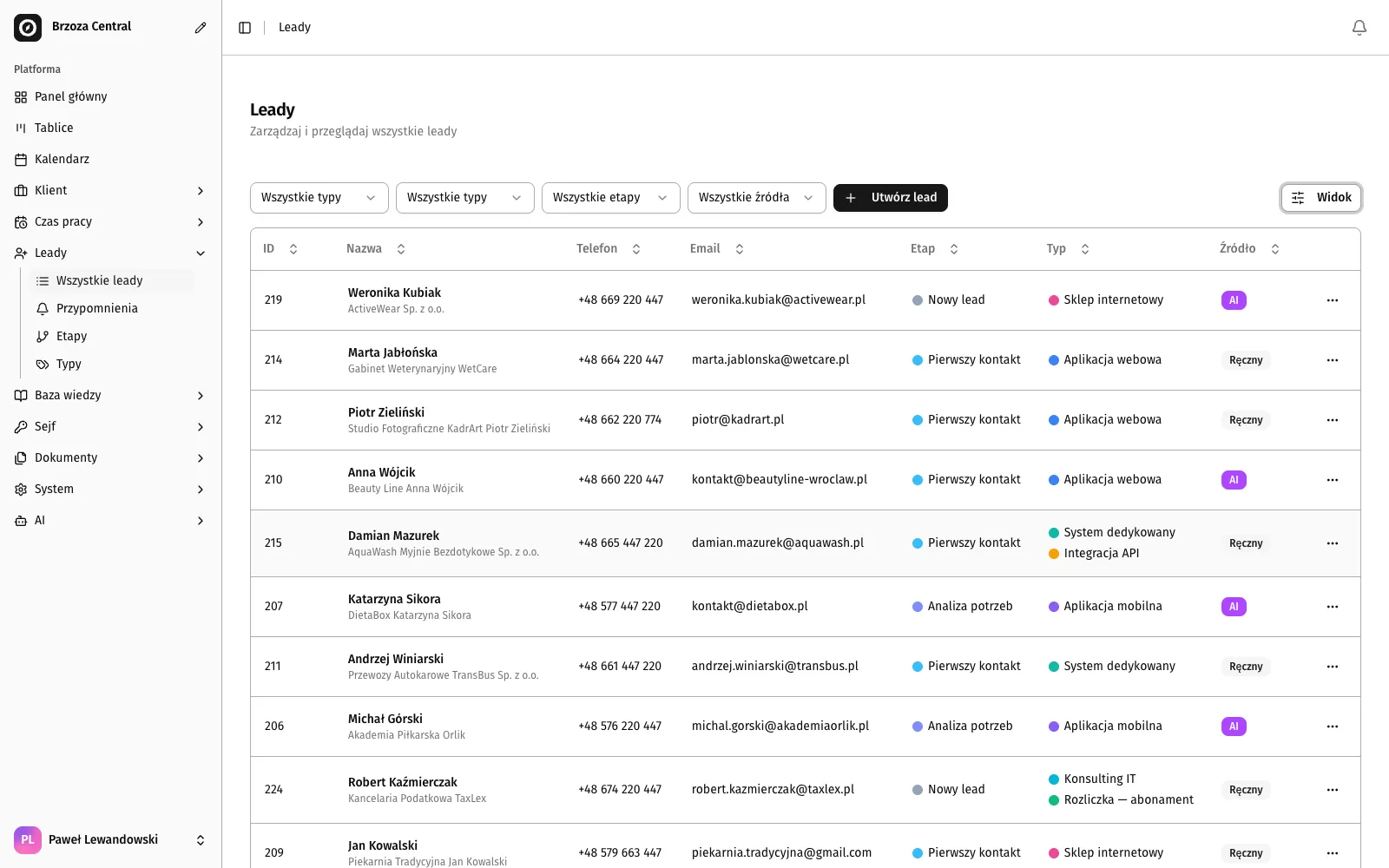Viewport: 1389px width, 868px height.
Task: Open row actions for Marta Jabłońska
Action: (x=1333, y=360)
